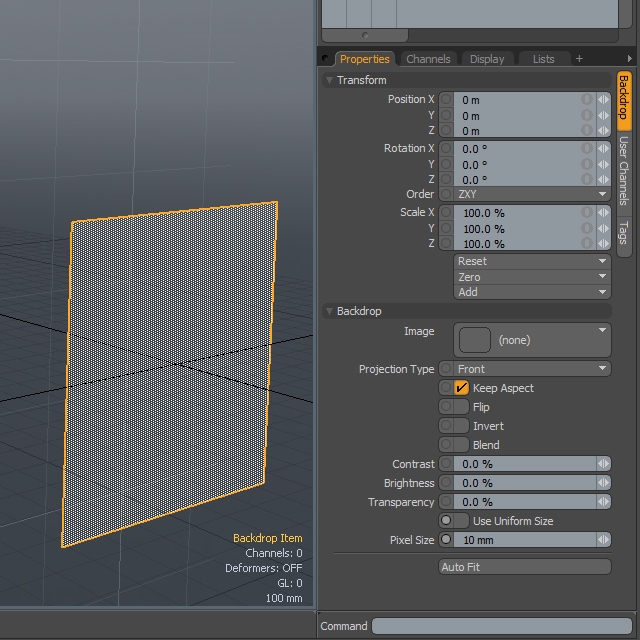This screenshot has width=640, height=640.
Task: Click the panel pin dot left of Properties tab
Action: [325, 58]
